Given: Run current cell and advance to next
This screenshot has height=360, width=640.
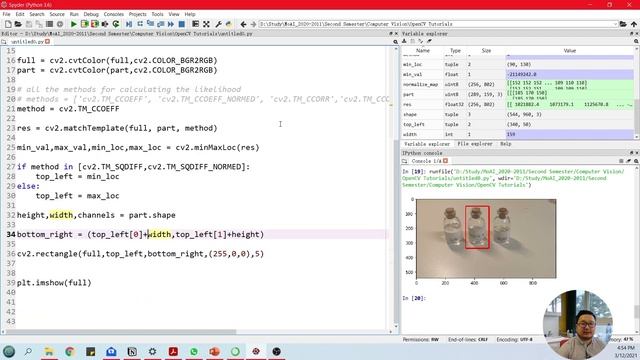Looking at the screenshot, I should point(95,24).
